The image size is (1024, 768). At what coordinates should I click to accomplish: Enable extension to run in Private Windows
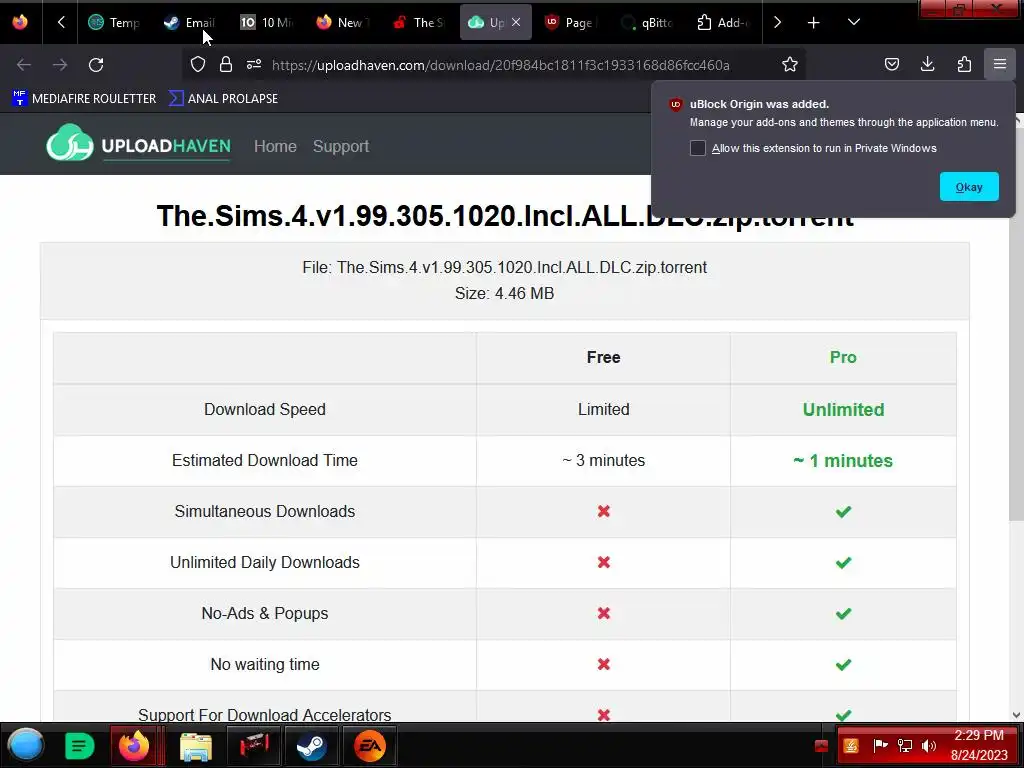[697, 148]
